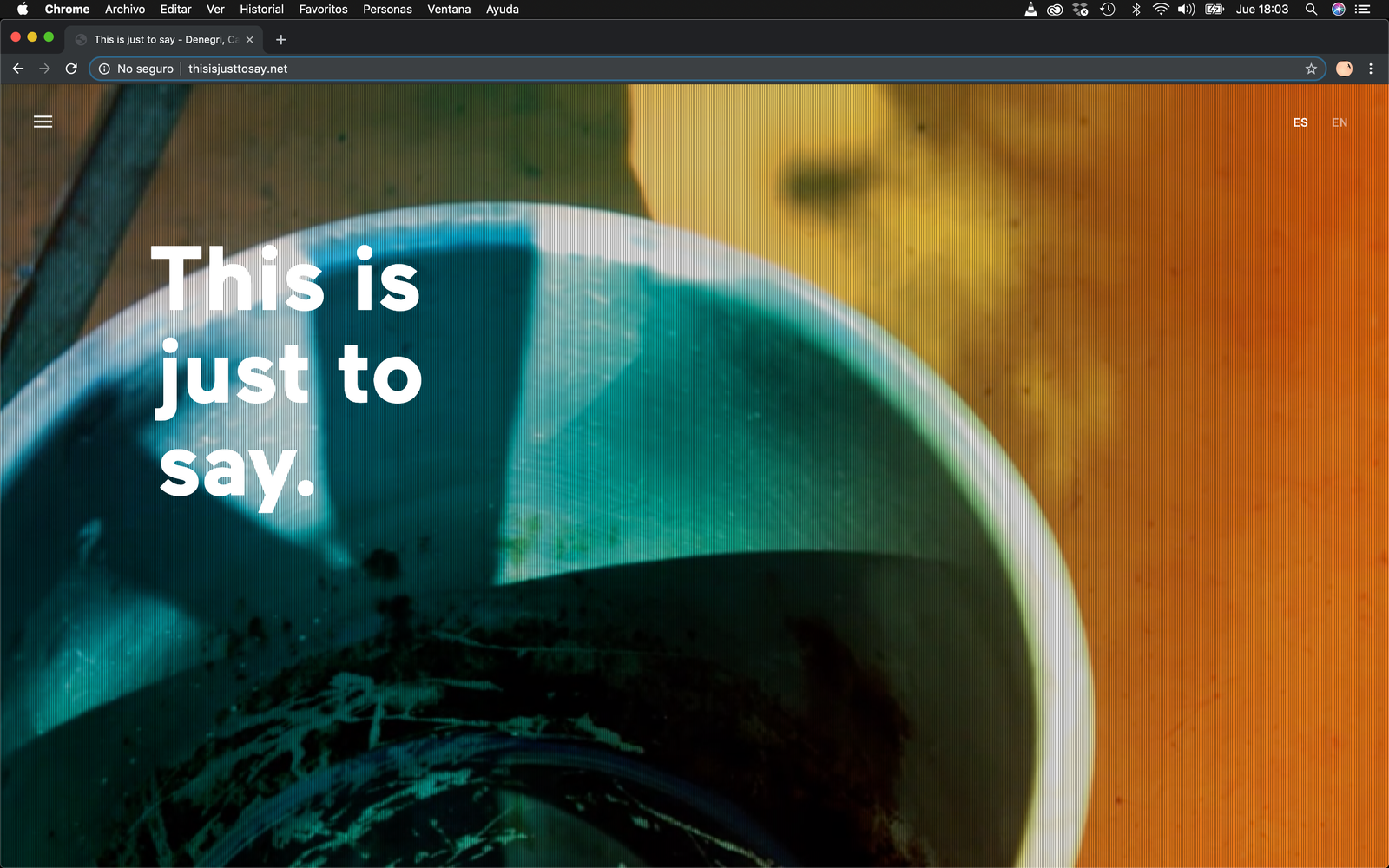Open the volume control in menu bar
This screenshot has width=1389, height=868.
(1186, 10)
